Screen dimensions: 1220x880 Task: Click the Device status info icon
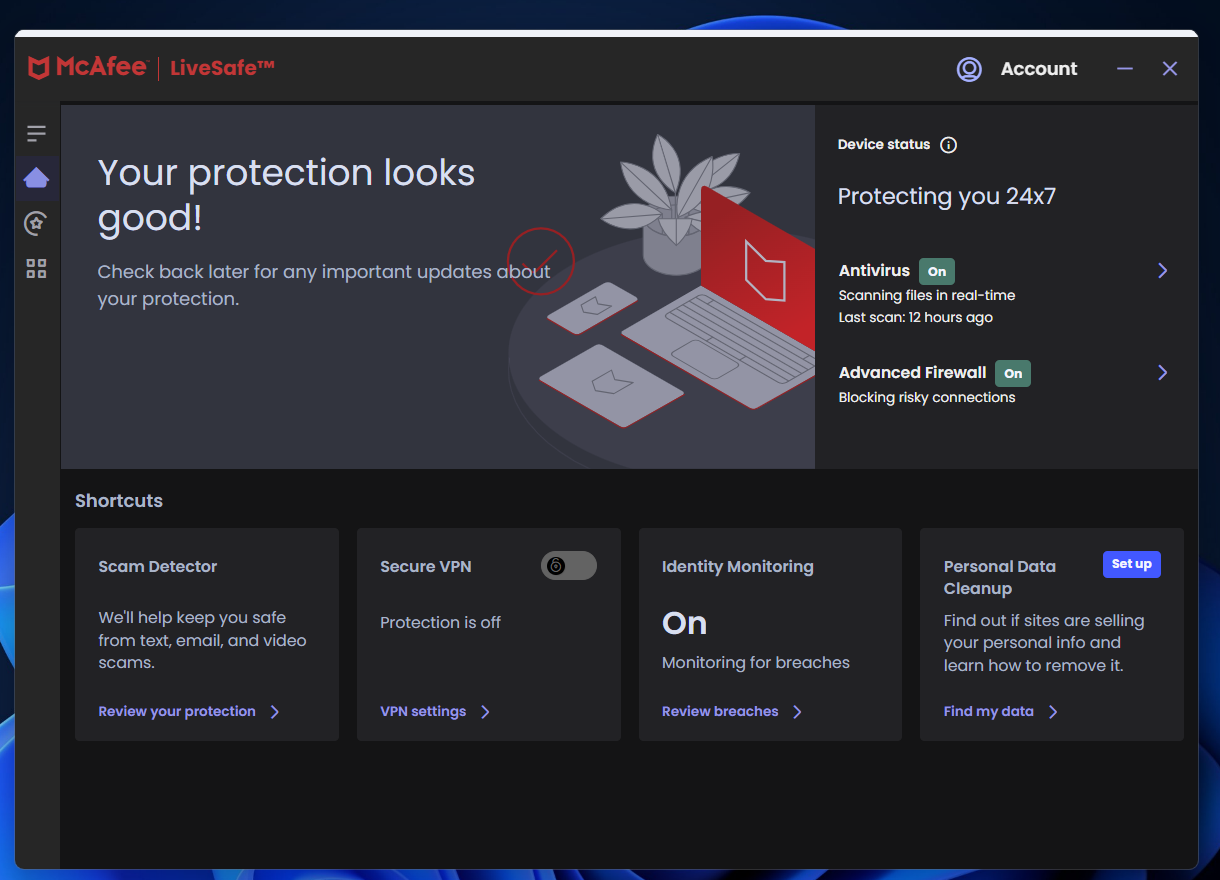(x=949, y=145)
